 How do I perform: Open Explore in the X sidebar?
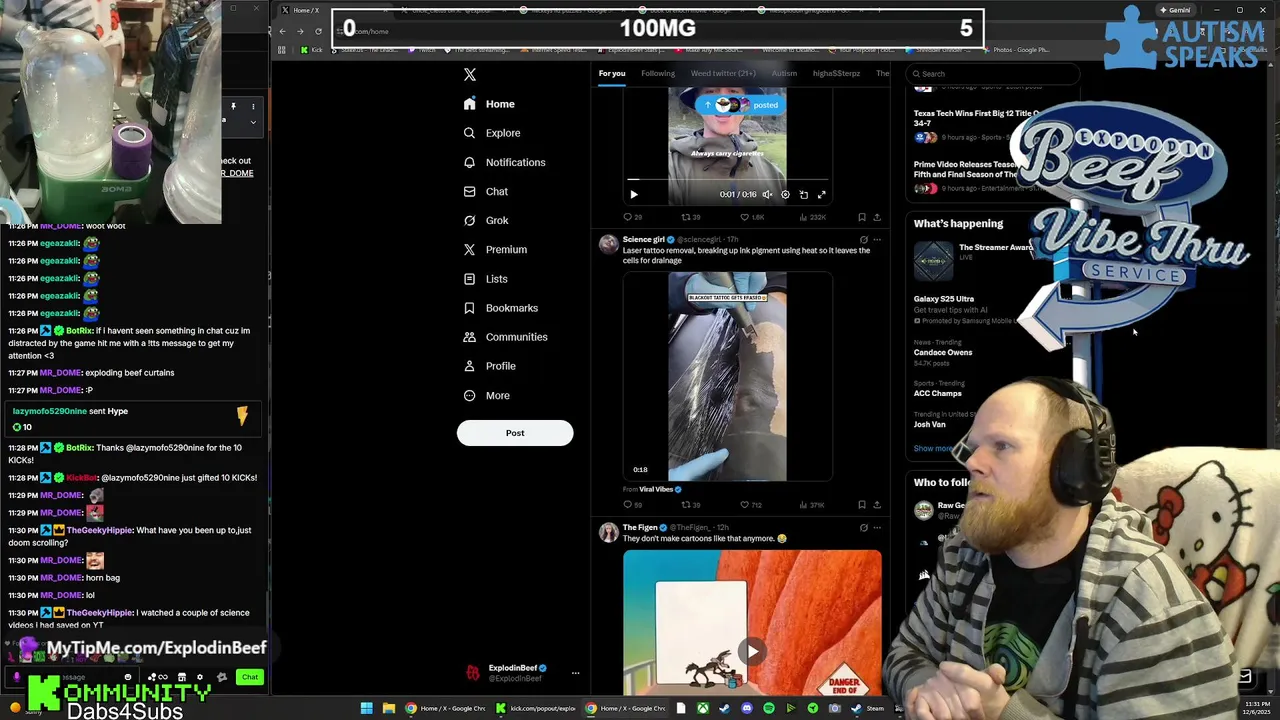tap(492, 133)
